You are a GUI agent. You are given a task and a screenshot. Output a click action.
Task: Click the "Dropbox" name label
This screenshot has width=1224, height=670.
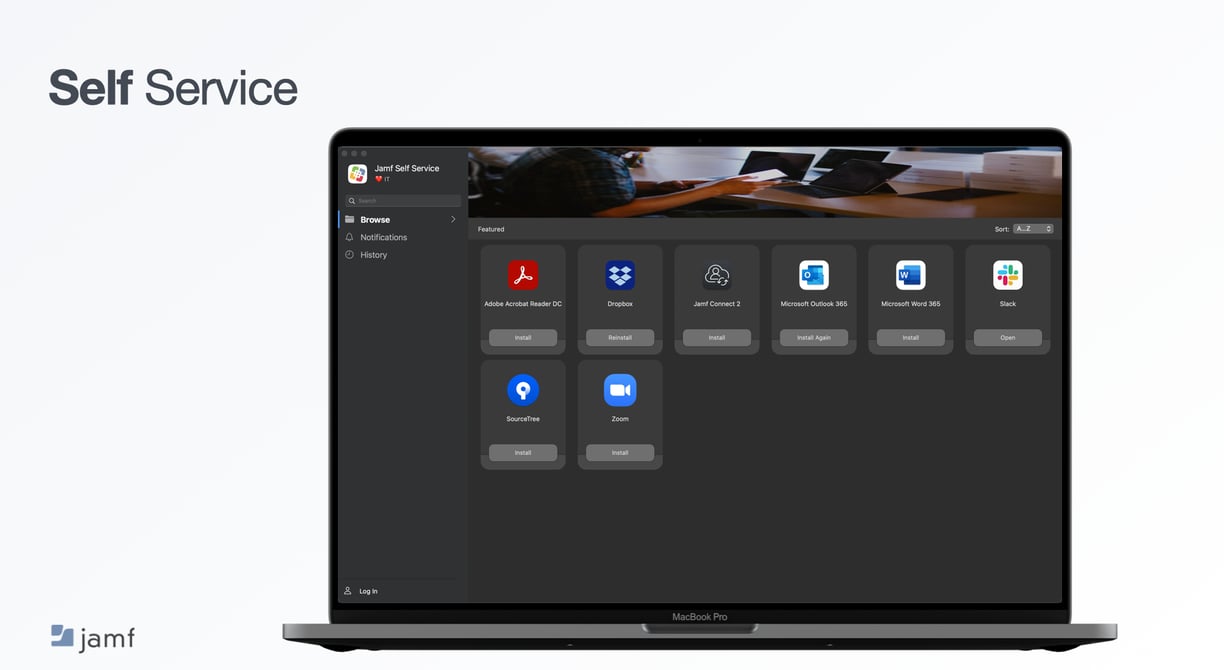[x=620, y=304]
